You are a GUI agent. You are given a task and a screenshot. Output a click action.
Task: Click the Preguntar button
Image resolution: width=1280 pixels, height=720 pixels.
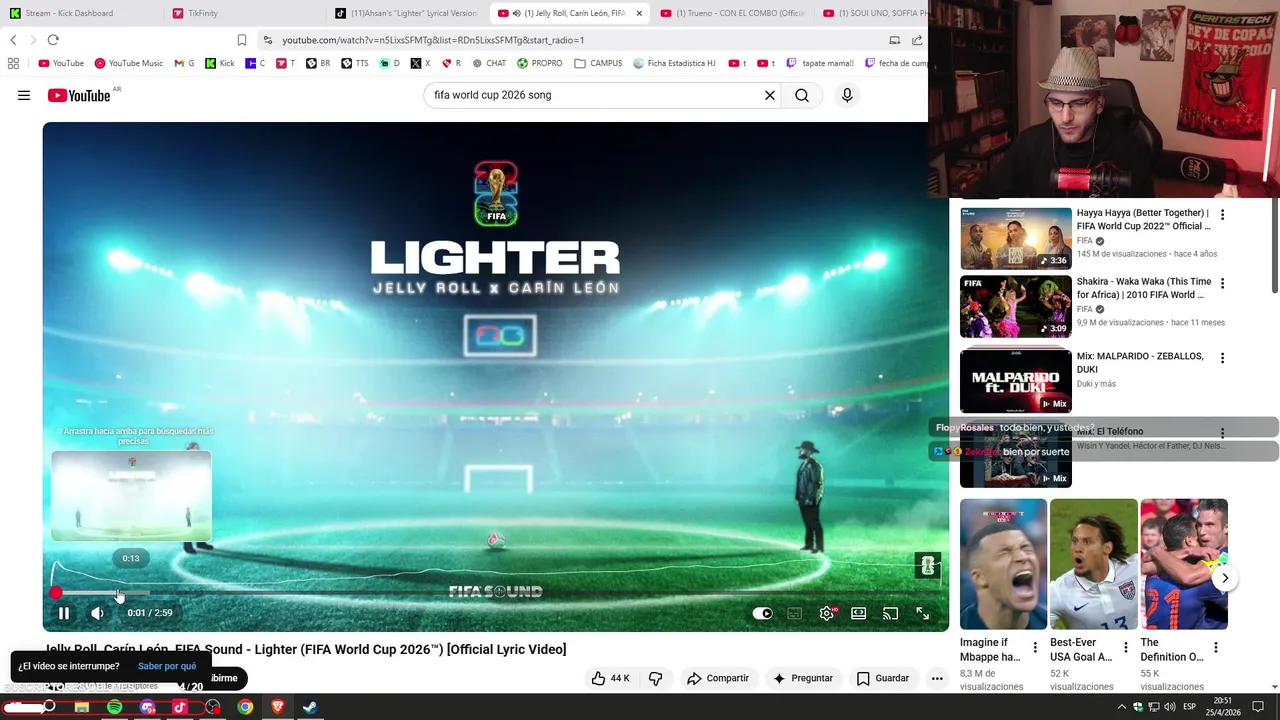pyautogui.click(x=803, y=678)
